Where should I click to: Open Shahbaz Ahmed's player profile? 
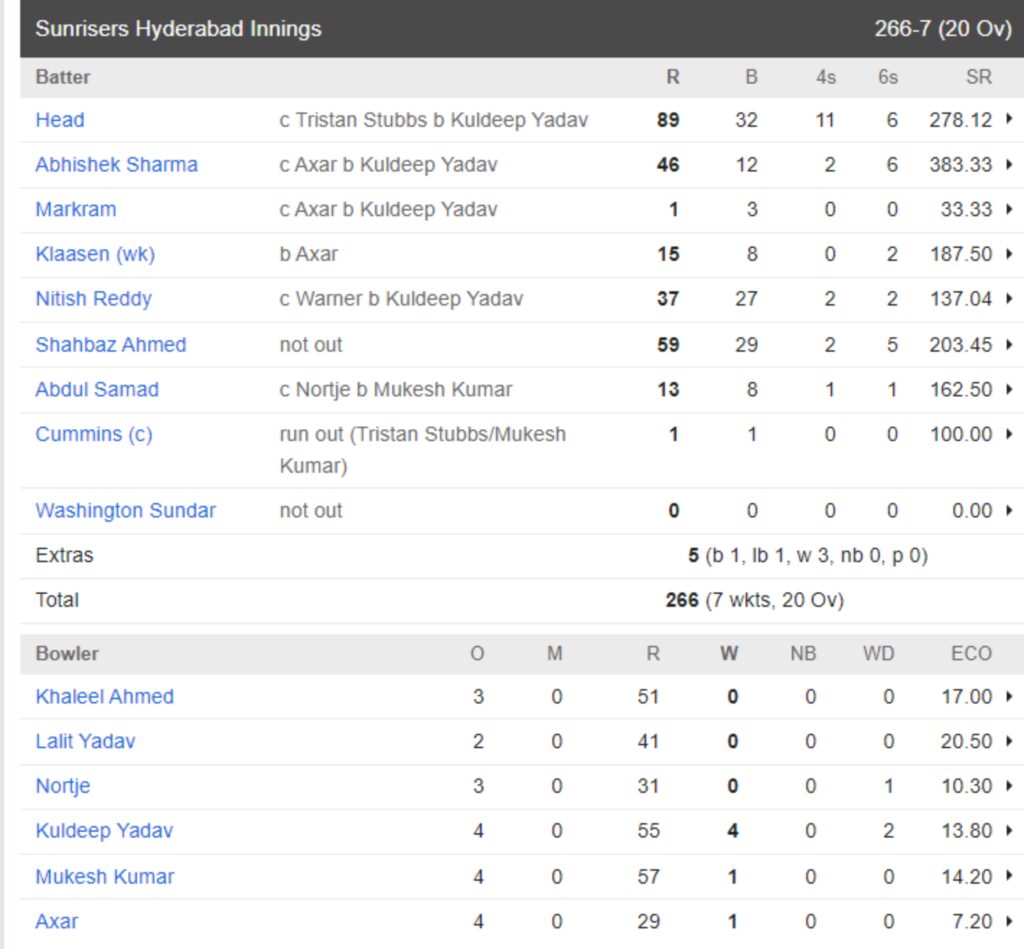pos(111,345)
